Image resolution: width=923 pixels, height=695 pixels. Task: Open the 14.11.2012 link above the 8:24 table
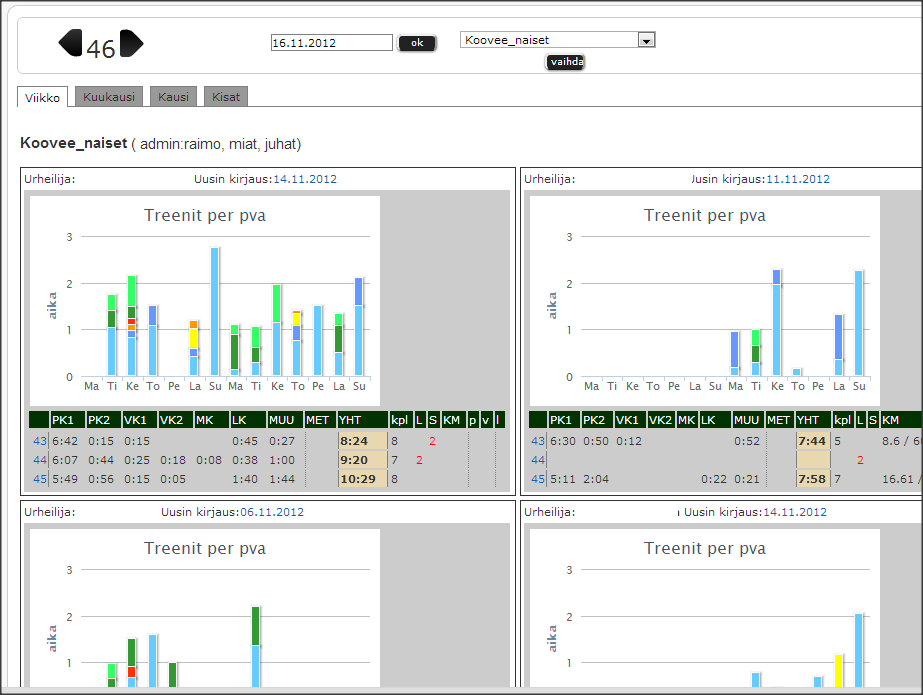[305, 179]
